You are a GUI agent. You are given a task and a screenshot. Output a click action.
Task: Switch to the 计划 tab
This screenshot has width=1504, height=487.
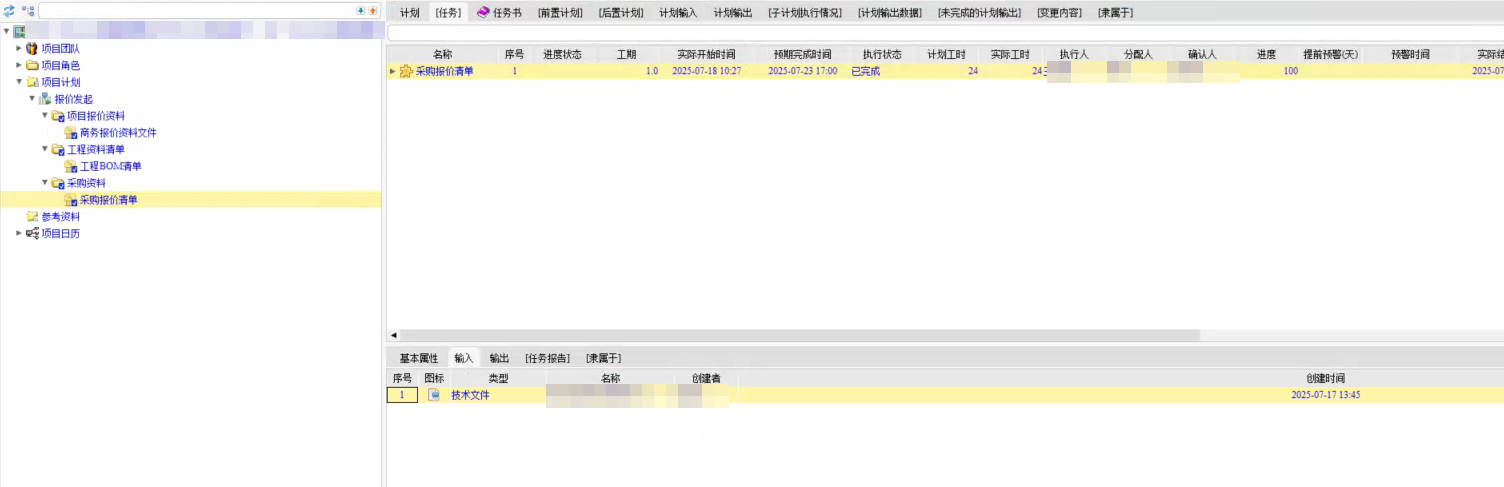point(409,13)
